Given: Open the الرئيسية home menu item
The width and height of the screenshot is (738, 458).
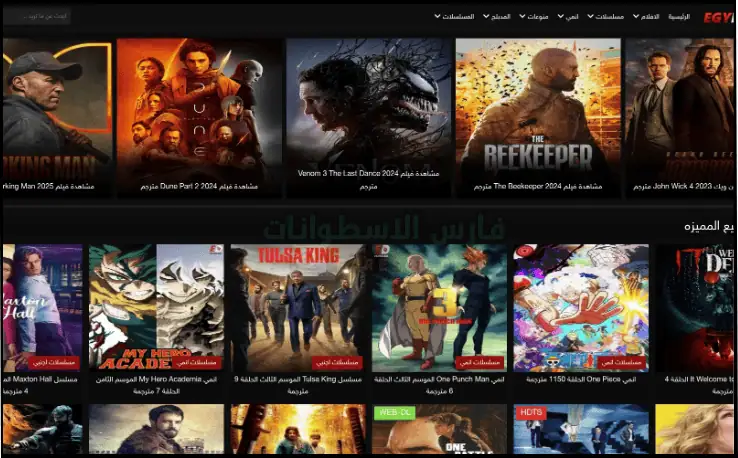Looking at the screenshot, I should pyautogui.click(x=678, y=17).
